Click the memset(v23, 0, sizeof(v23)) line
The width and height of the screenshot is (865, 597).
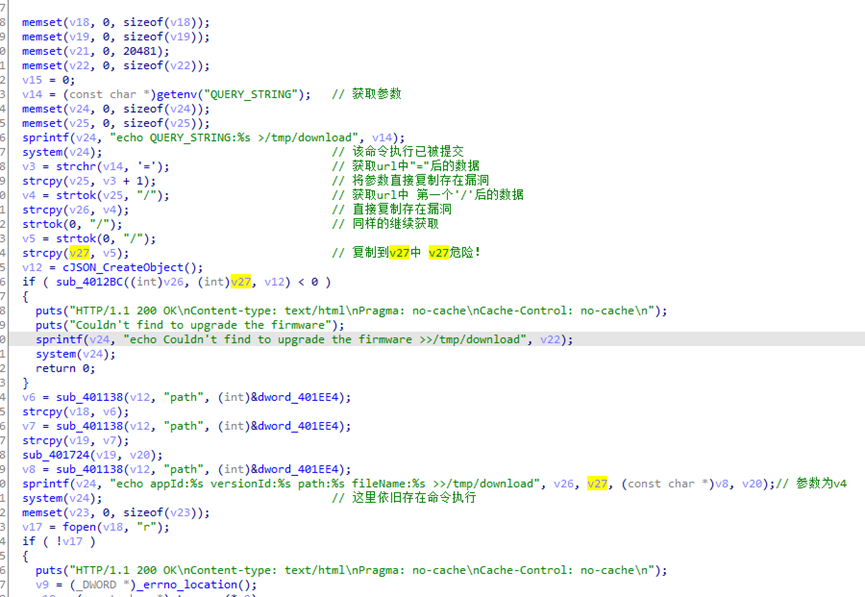pyautogui.click(x=116, y=513)
